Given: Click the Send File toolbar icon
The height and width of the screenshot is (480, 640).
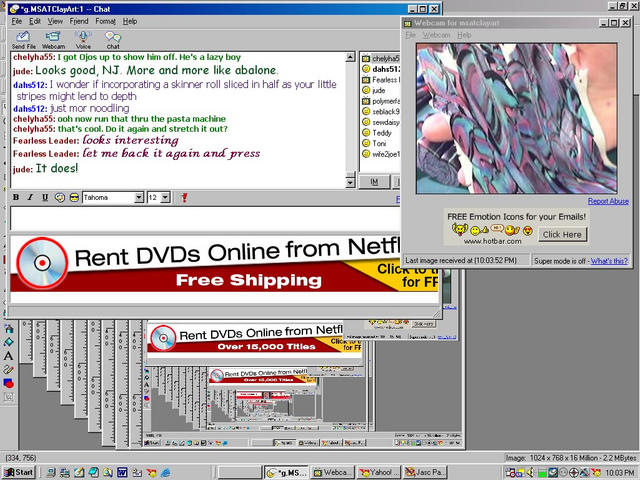Looking at the screenshot, I should pyautogui.click(x=24, y=40).
